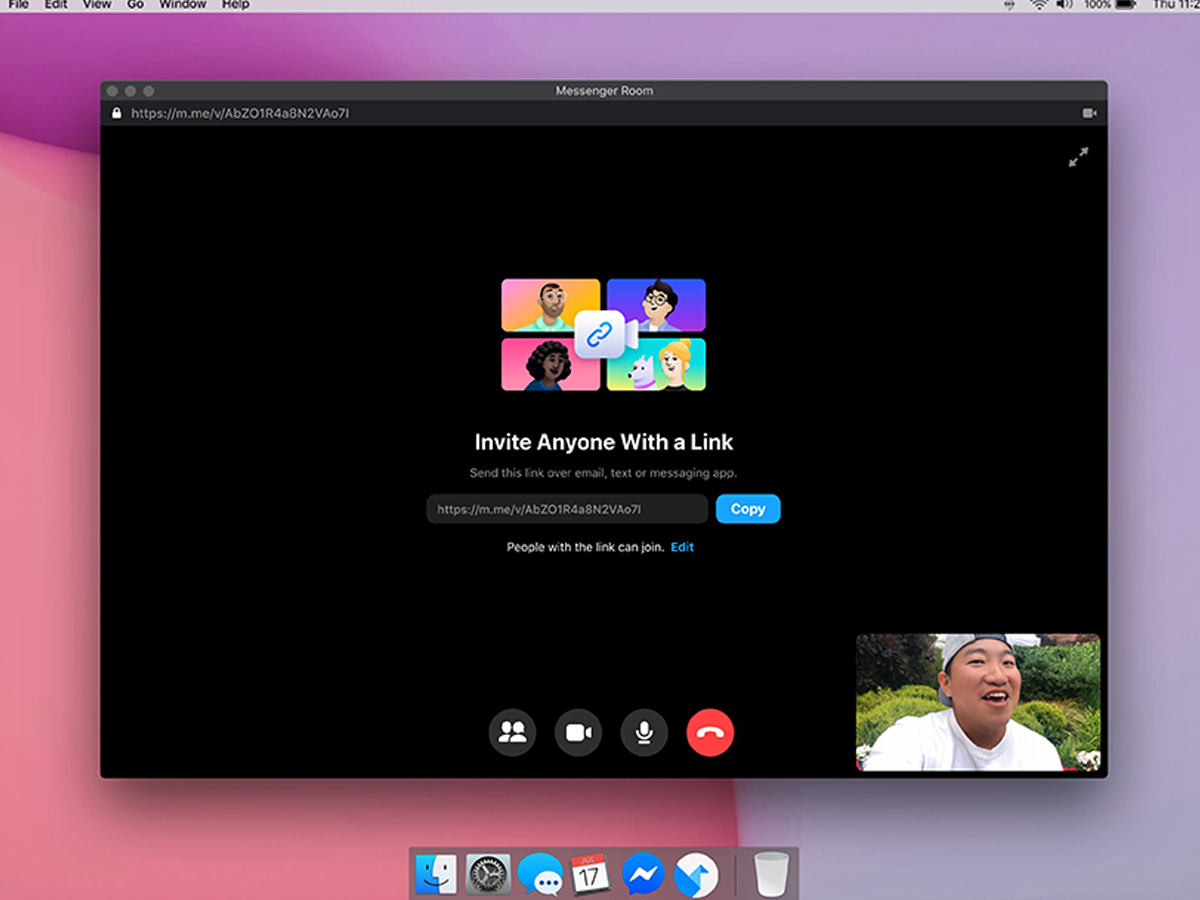The height and width of the screenshot is (900, 1200).
Task: Open the Go menu
Action: (136, 5)
